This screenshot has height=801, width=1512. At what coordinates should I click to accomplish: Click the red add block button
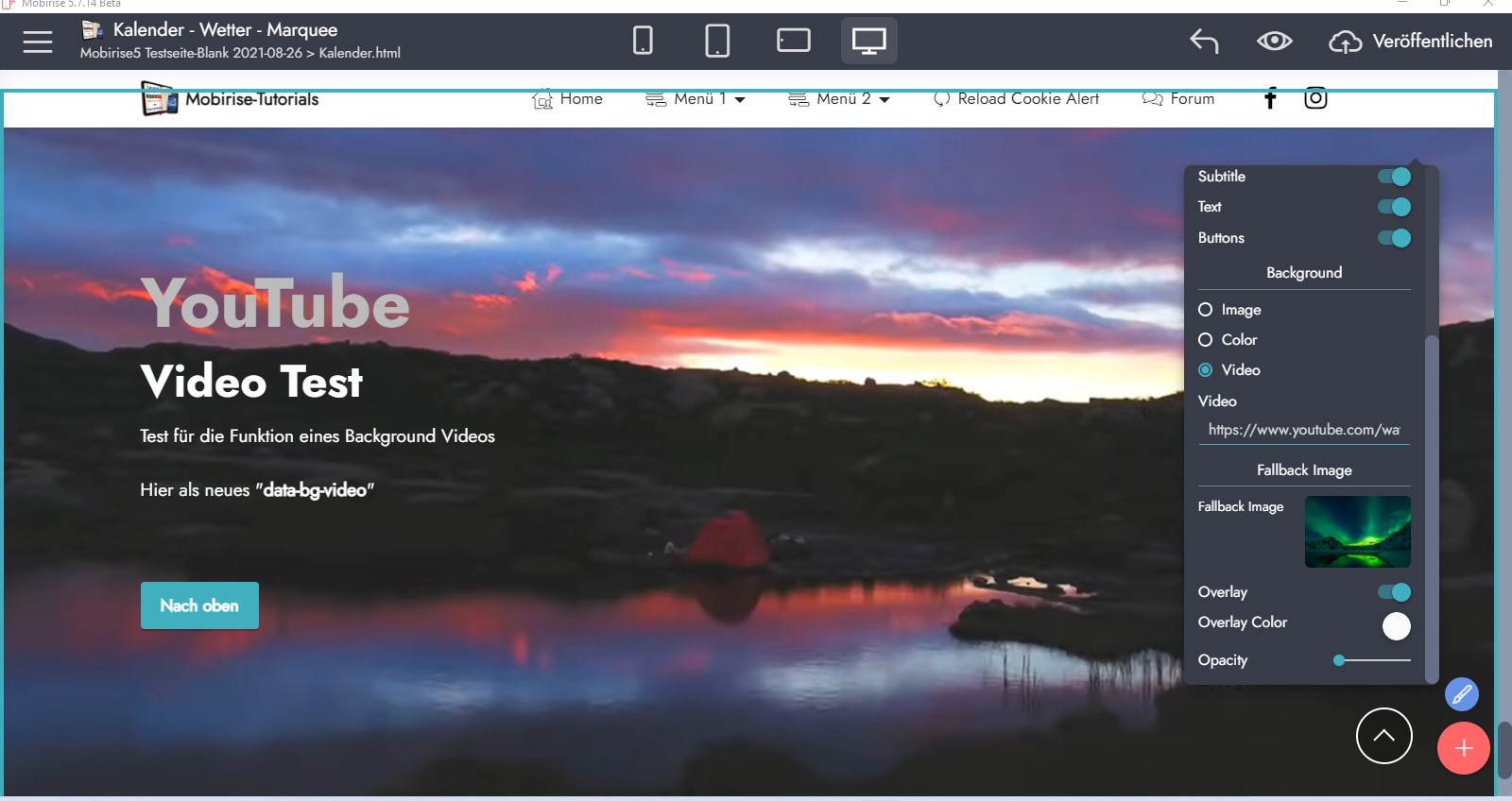(x=1463, y=748)
